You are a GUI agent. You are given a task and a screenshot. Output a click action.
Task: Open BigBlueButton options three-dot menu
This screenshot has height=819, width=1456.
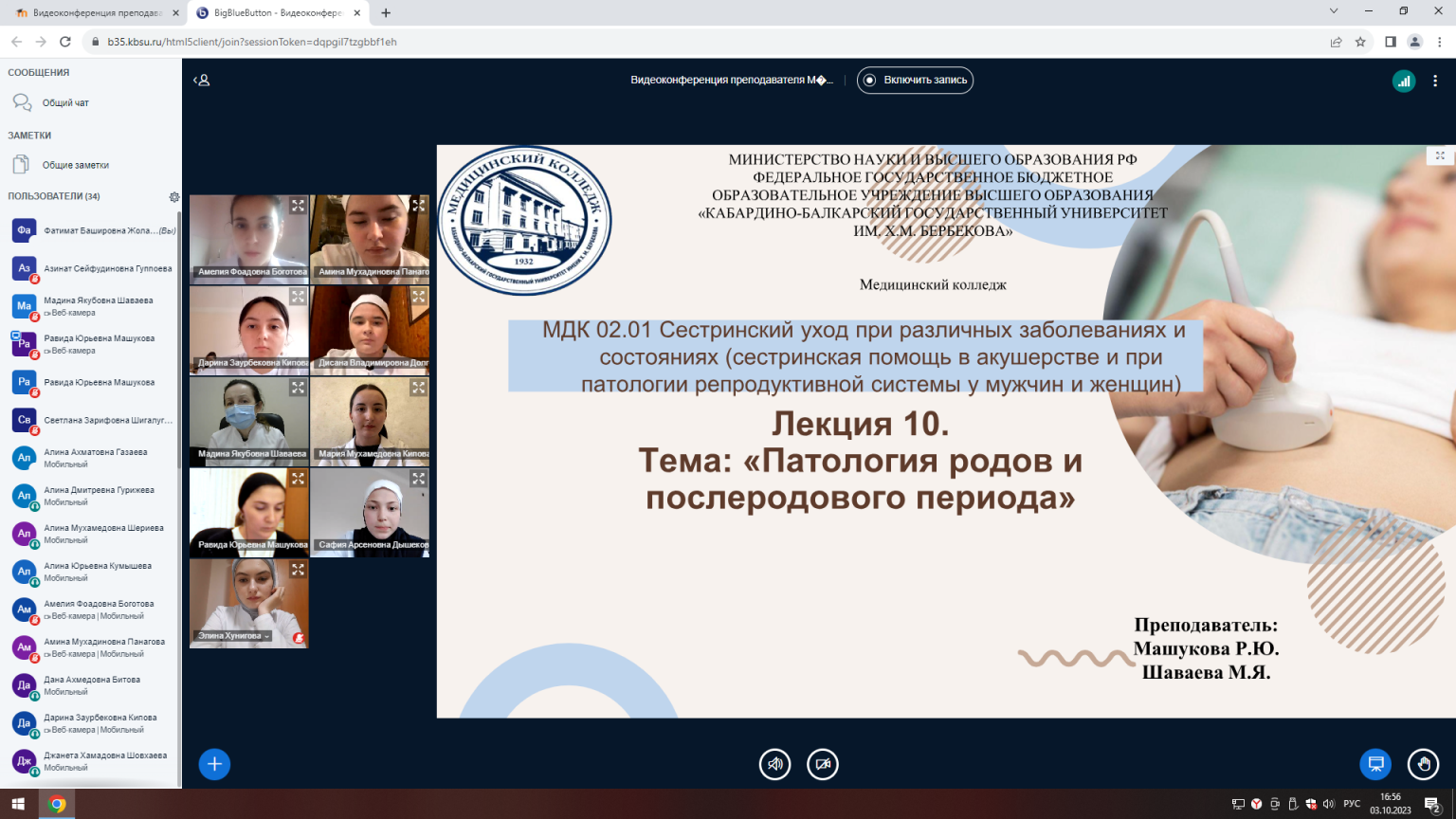(x=1436, y=82)
